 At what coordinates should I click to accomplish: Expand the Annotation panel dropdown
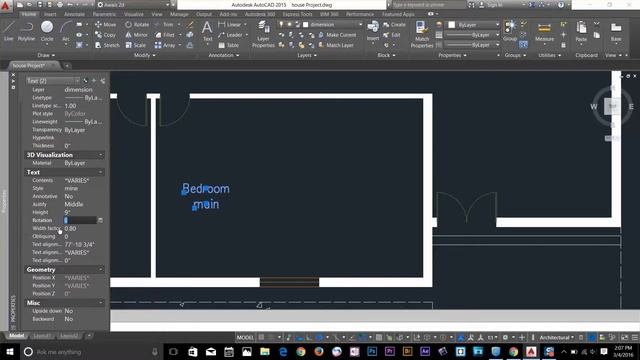pos(224,55)
